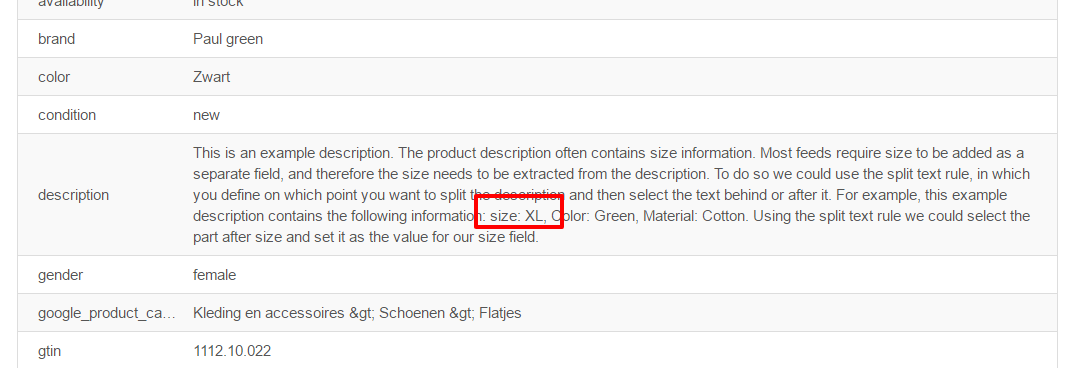Viewport: 1065px width, 368px height.
Task: Click the gender field label
Action: click(x=60, y=276)
